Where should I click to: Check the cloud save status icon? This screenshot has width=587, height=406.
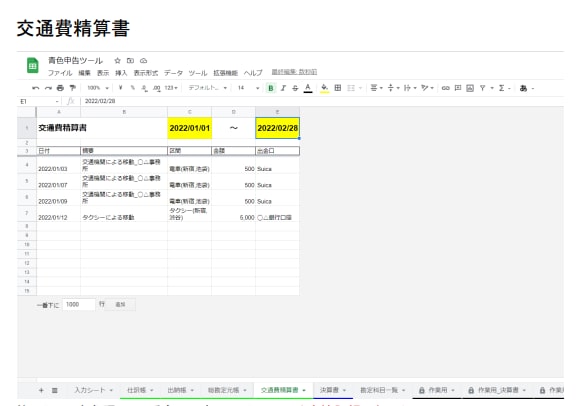[x=143, y=61]
